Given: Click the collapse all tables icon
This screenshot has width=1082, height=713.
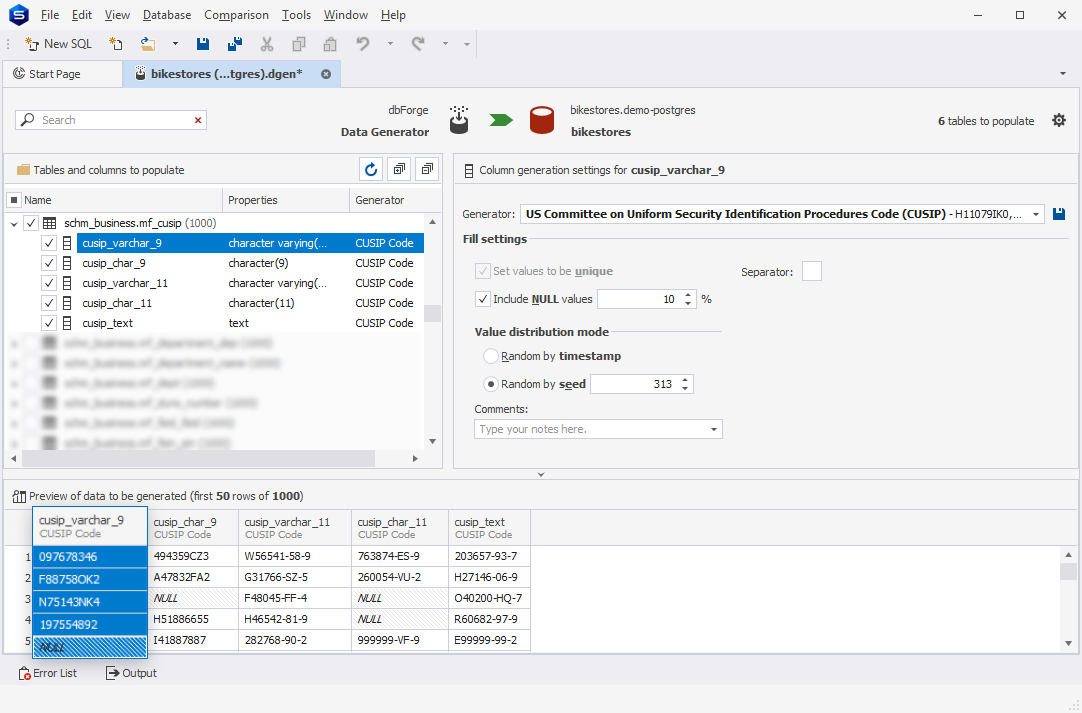Looking at the screenshot, I should click(428, 169).
